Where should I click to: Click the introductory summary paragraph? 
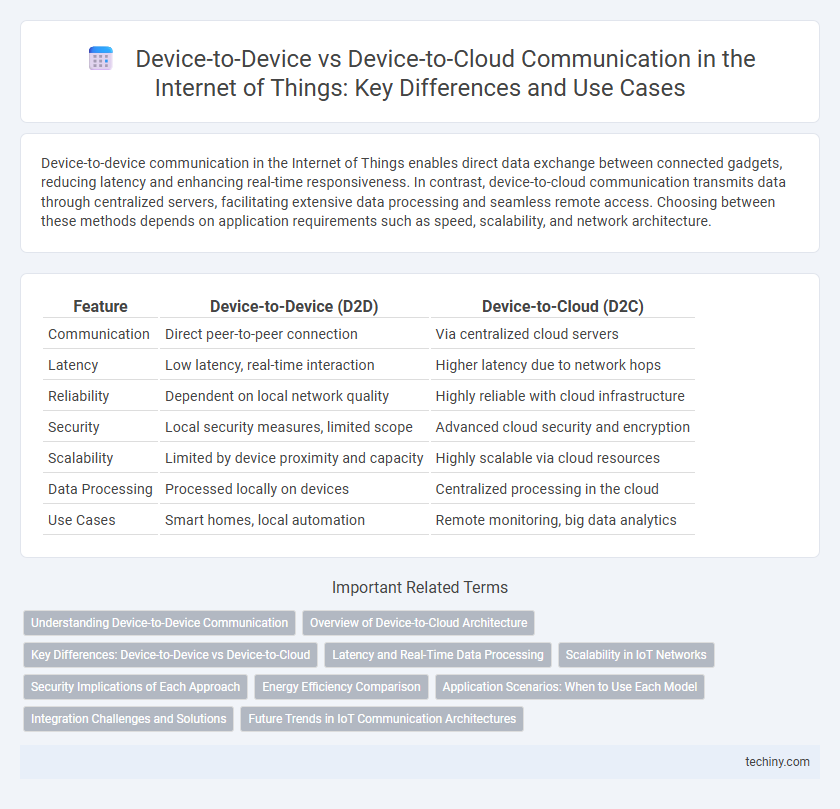tap(413, 192)
